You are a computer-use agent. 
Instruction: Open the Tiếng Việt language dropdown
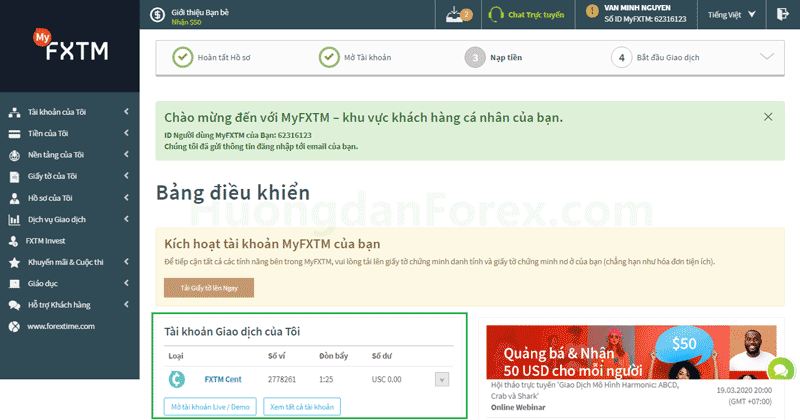coord(731,15)
